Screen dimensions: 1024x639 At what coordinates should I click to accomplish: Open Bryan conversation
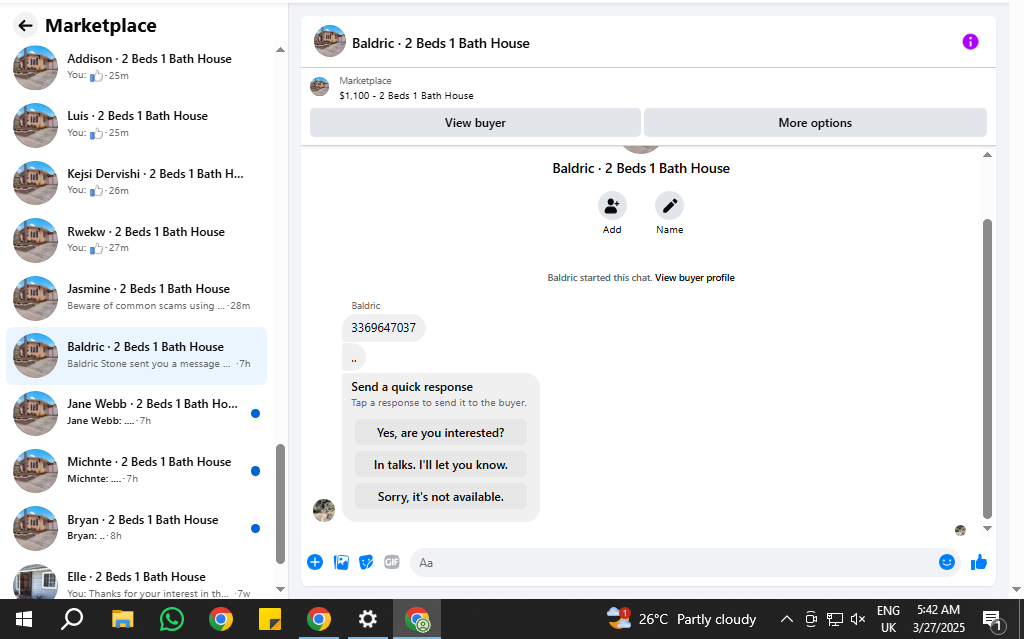[x=136, y=528]
